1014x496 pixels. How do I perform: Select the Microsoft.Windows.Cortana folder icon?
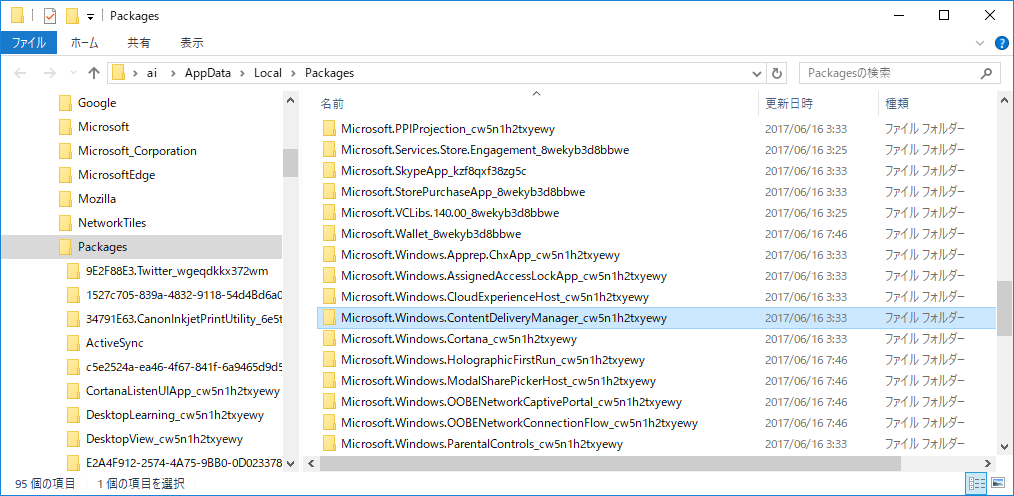pos(328,339)
